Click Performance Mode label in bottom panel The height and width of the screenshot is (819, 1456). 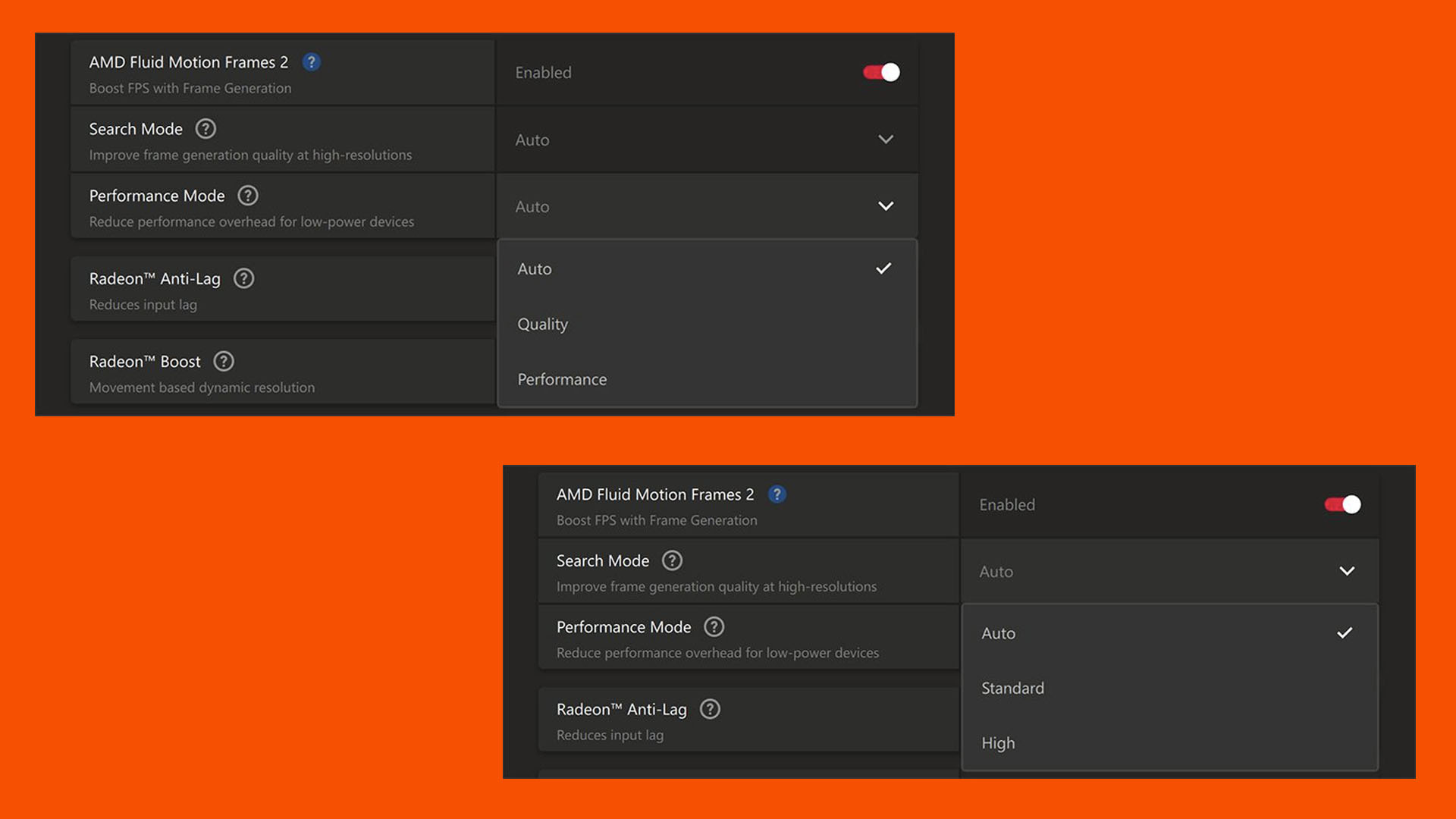[623, 627]
